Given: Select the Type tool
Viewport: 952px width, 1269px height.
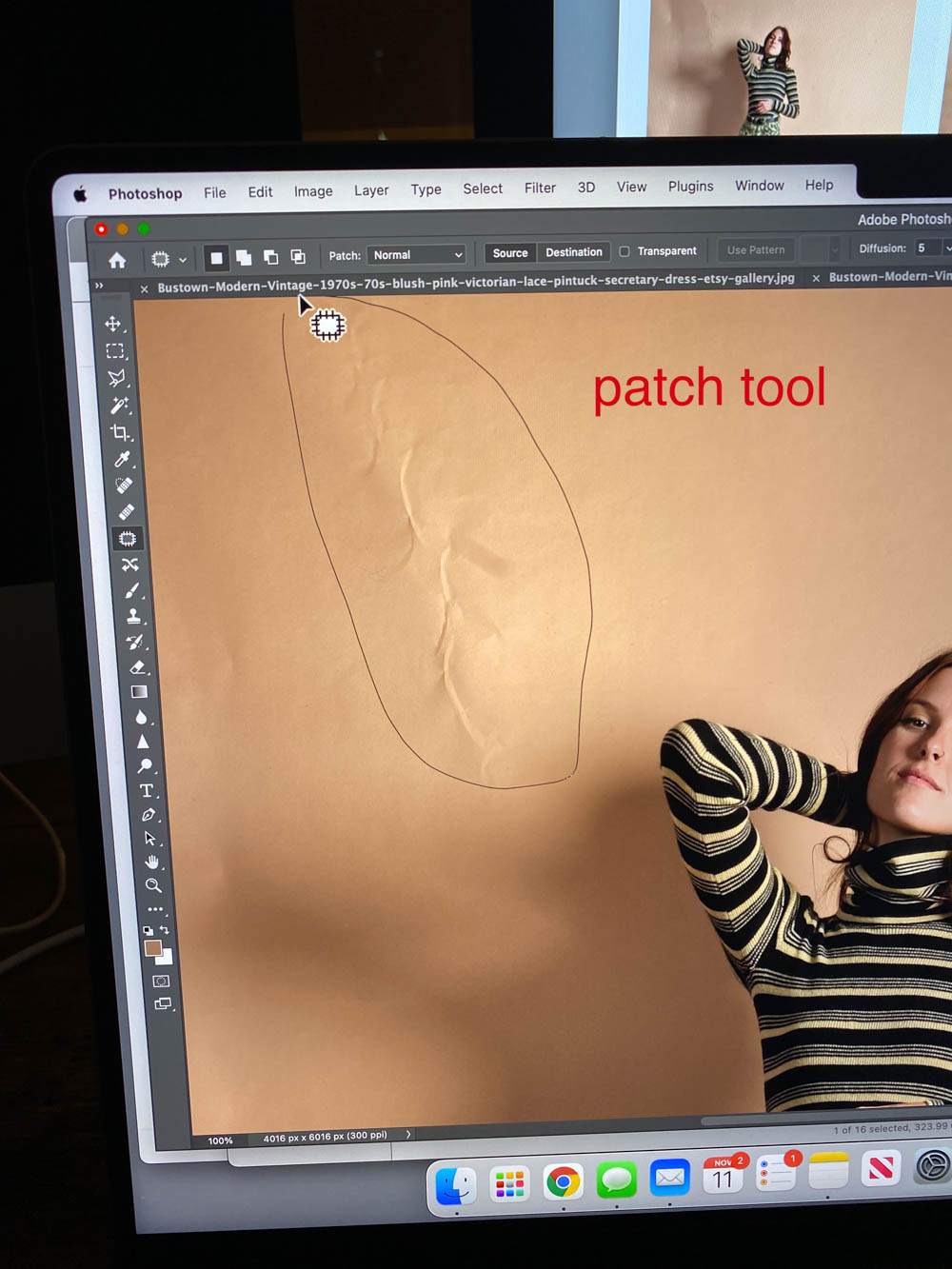Looking at the screenshot, I should point(147,789).
